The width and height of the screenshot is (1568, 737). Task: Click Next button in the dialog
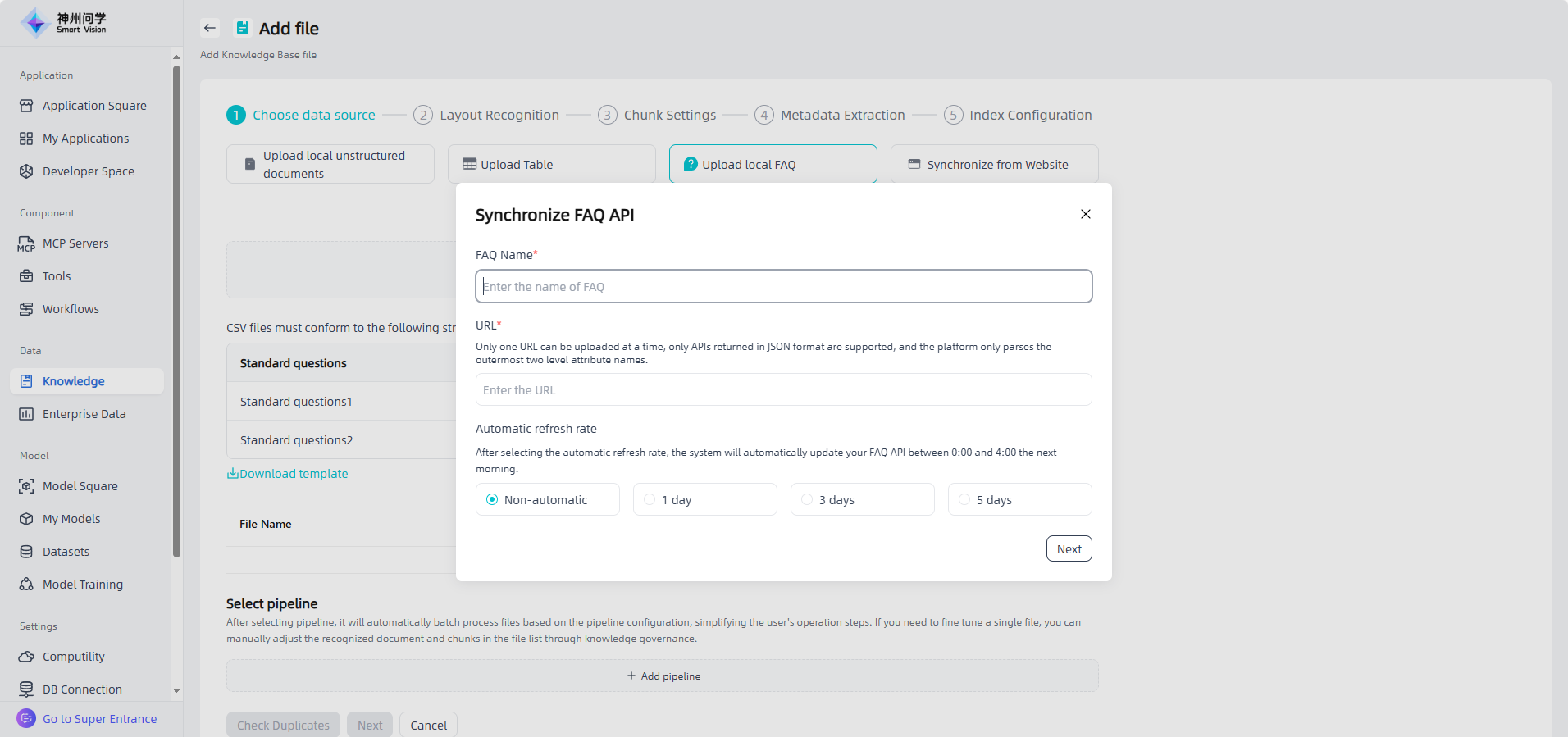click(x=1069, y=548)
